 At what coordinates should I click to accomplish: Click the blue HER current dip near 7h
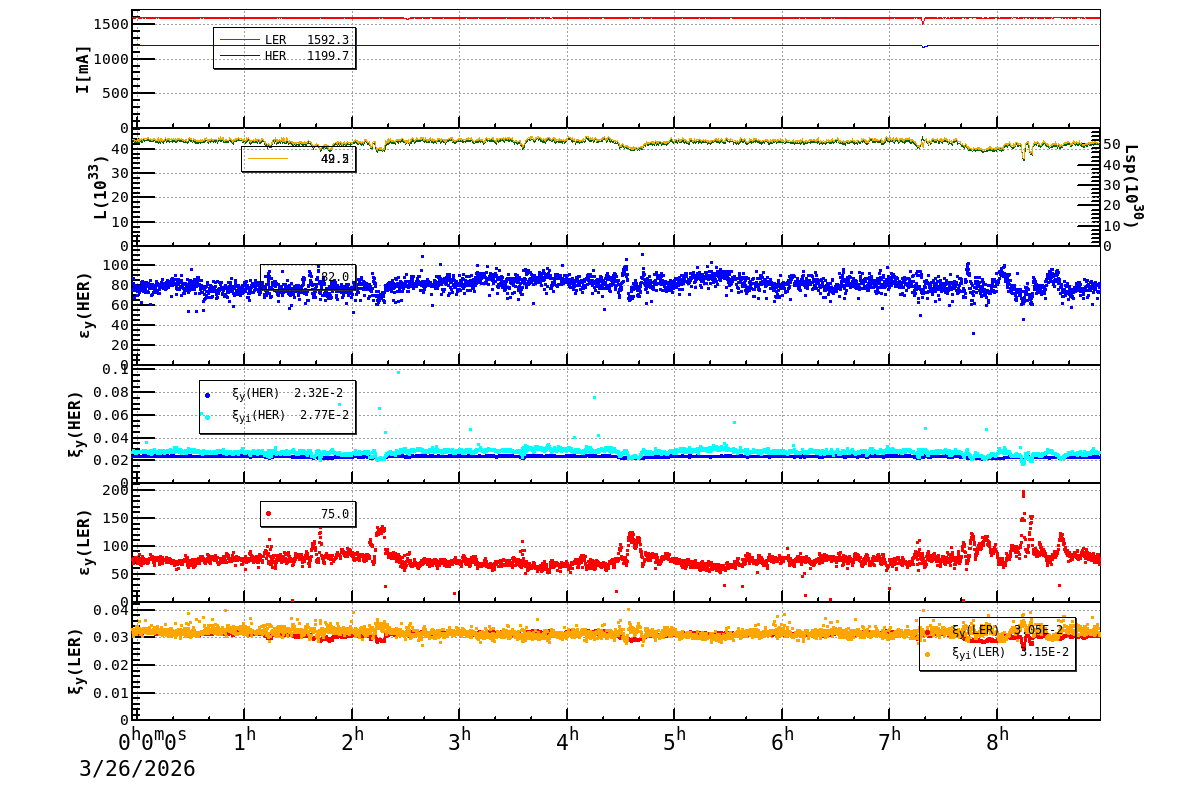pyautogui.click(x=924, y=46)
